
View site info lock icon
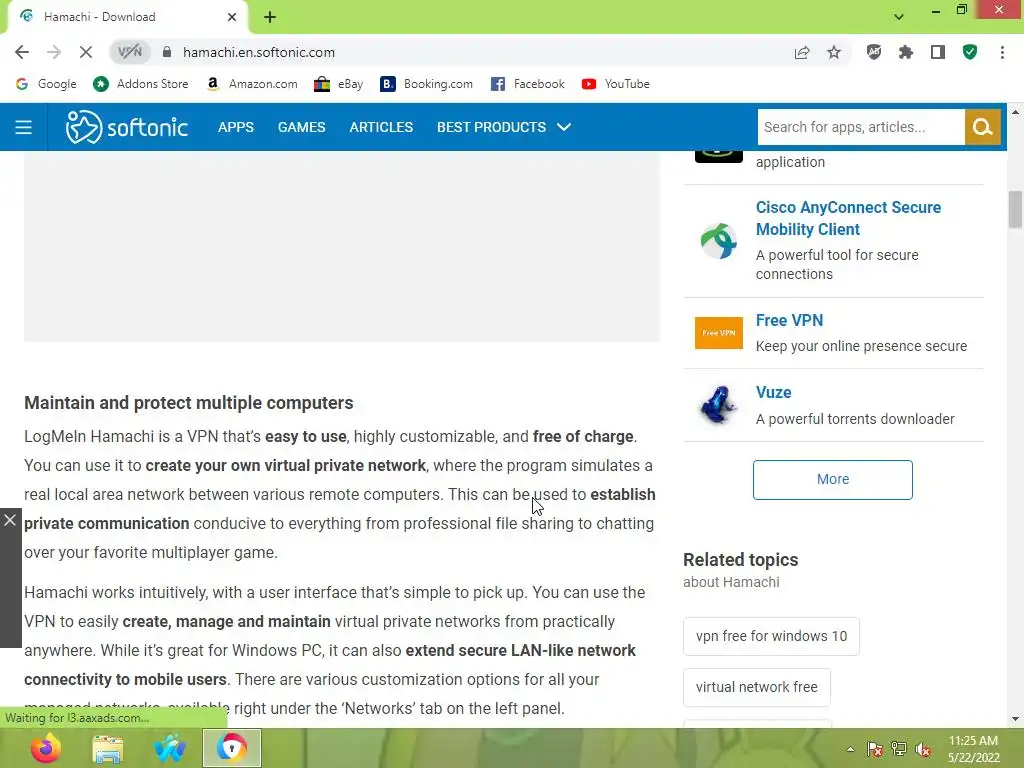click(167, 52)
